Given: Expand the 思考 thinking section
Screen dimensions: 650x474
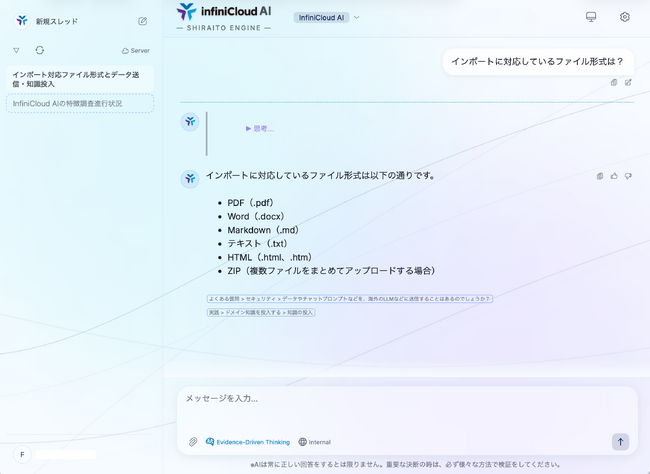Looking at the screenshot, I should [260, 129].
